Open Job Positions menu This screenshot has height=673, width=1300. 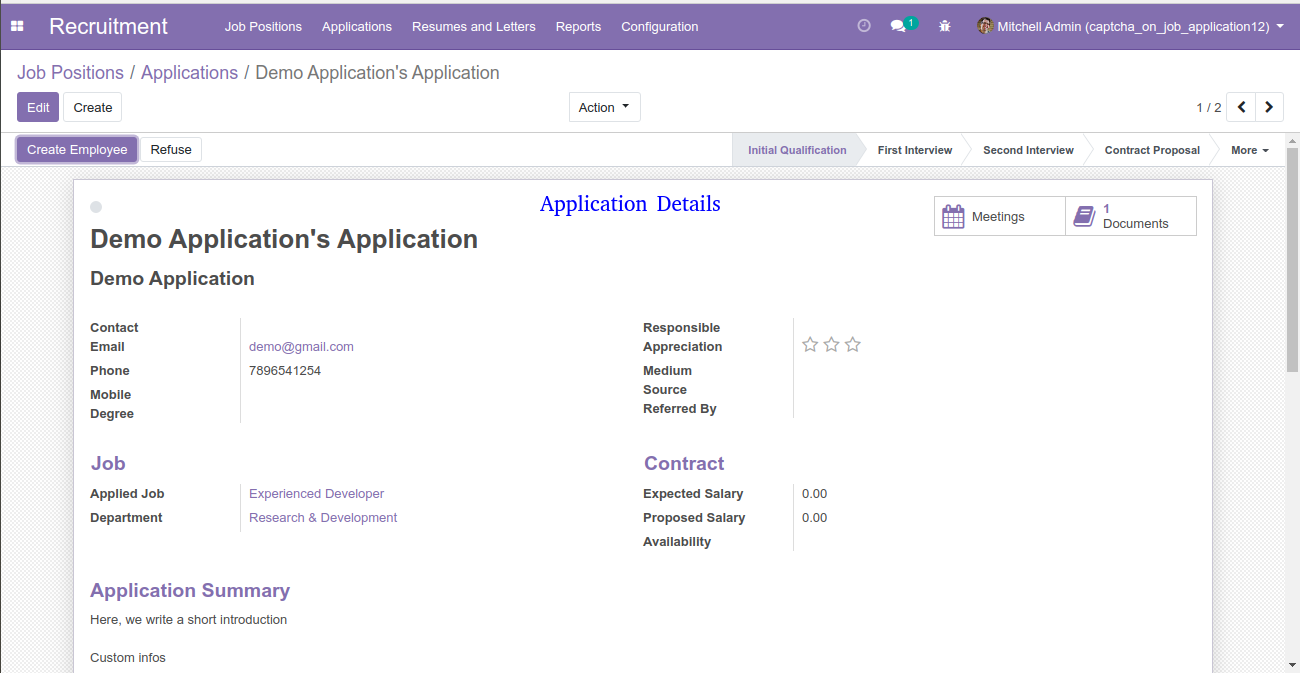point(263,27)
